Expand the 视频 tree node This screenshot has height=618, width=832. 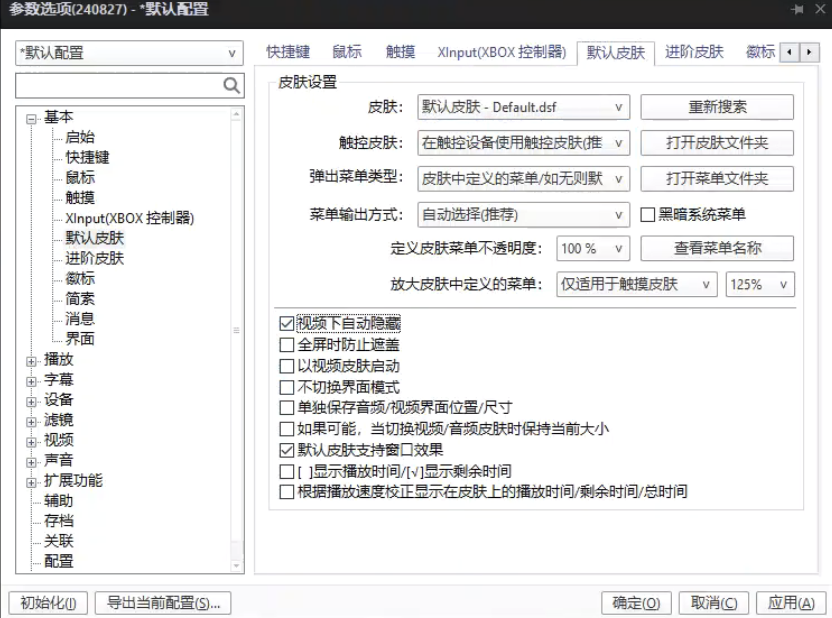pos(31,442)
